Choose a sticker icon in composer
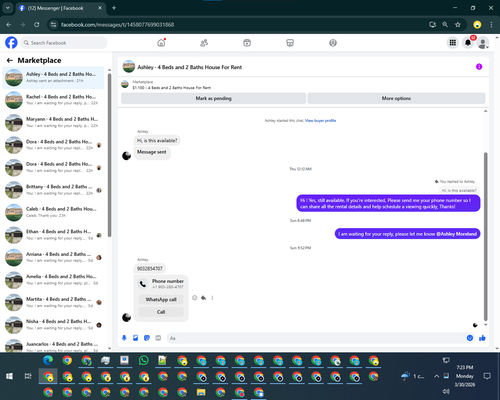 click(147, 338)
